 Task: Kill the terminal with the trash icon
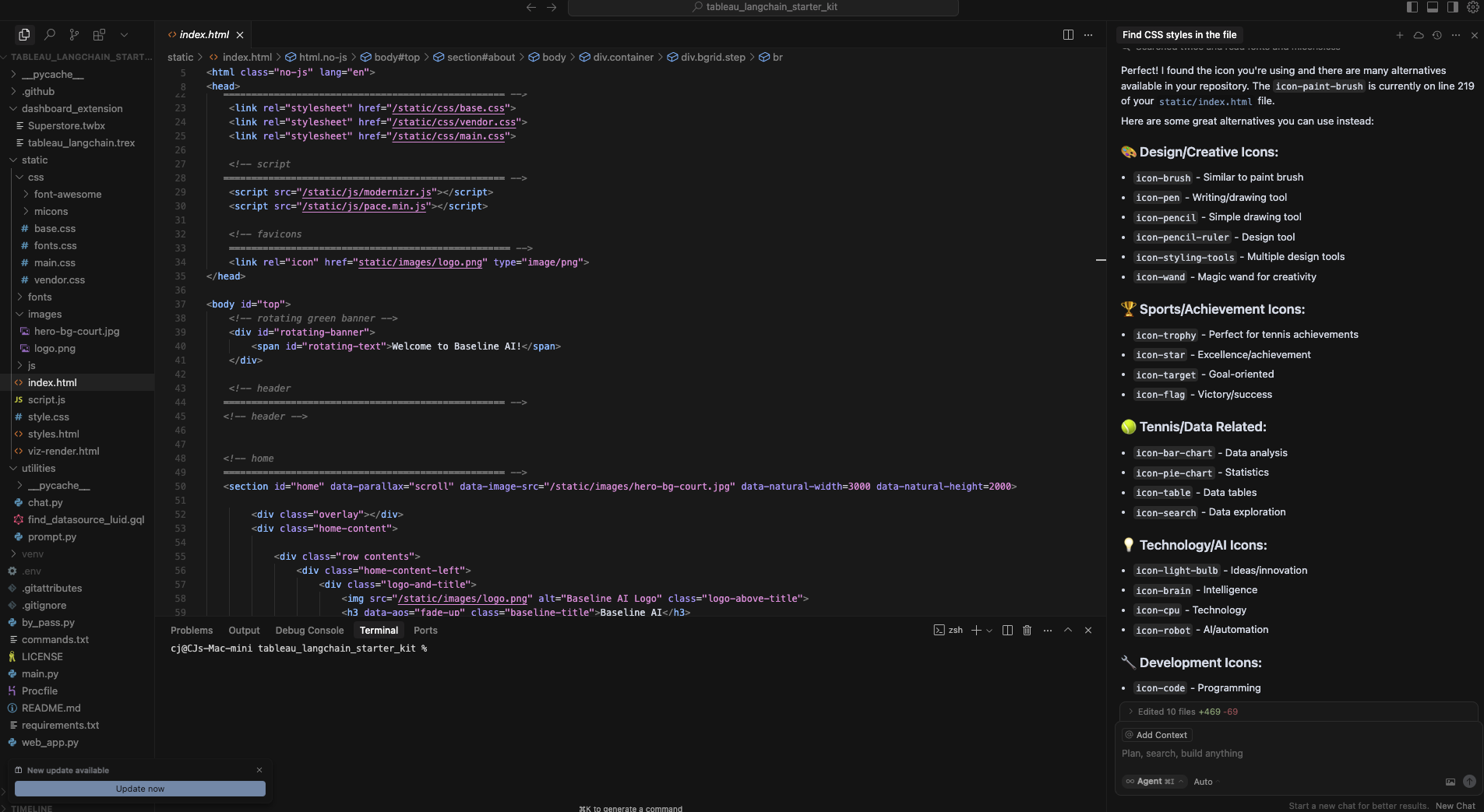1027,631
